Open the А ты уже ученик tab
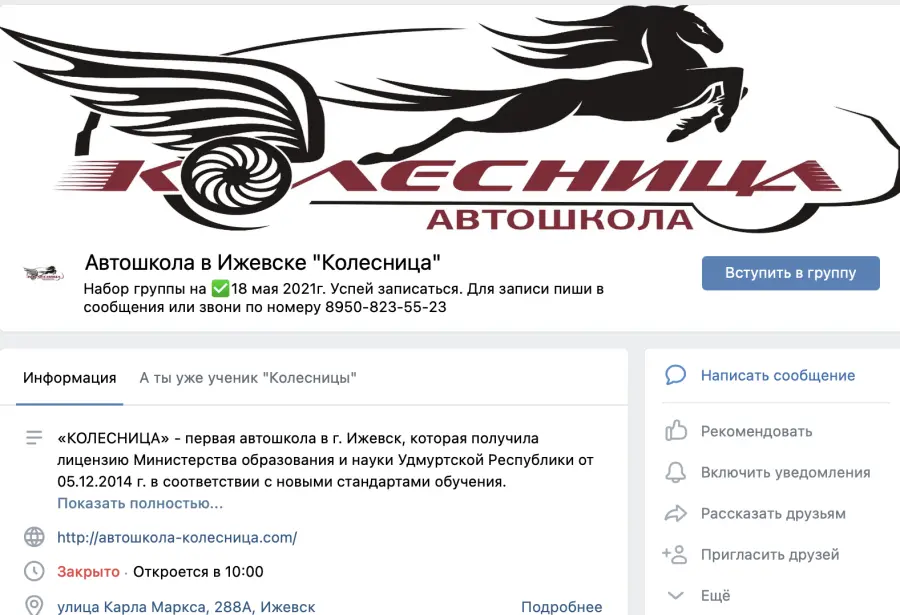Screen dimensions: 900x615 [248, 378]
